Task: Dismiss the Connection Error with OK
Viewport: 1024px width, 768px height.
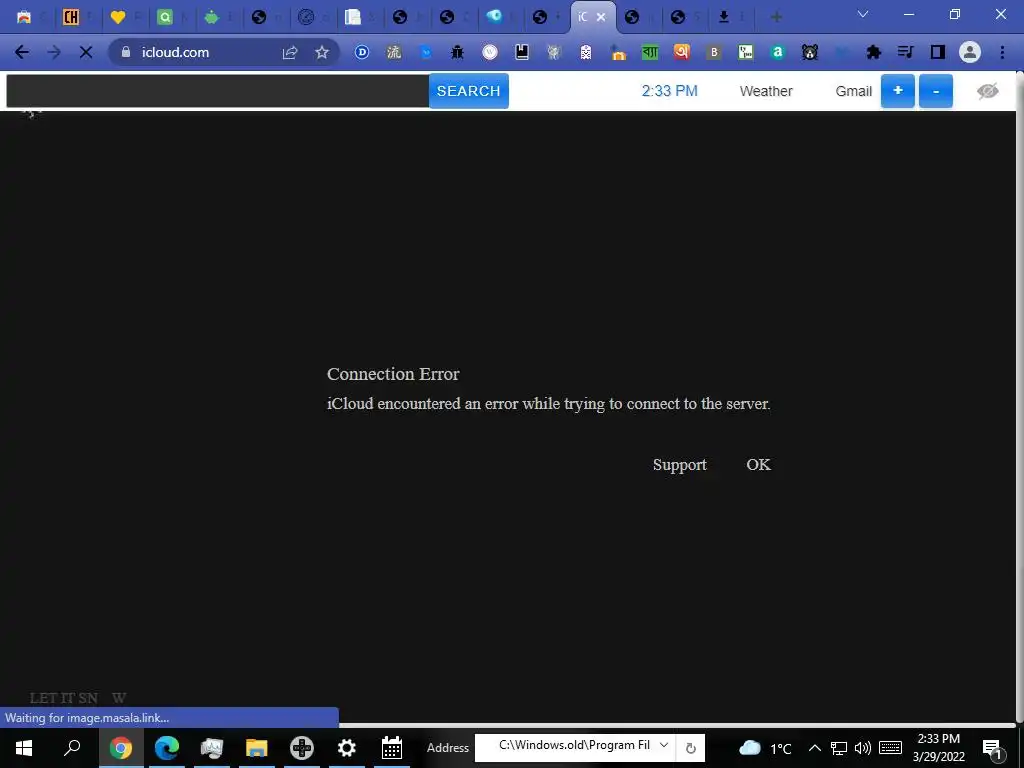Action: click(758, 465)
